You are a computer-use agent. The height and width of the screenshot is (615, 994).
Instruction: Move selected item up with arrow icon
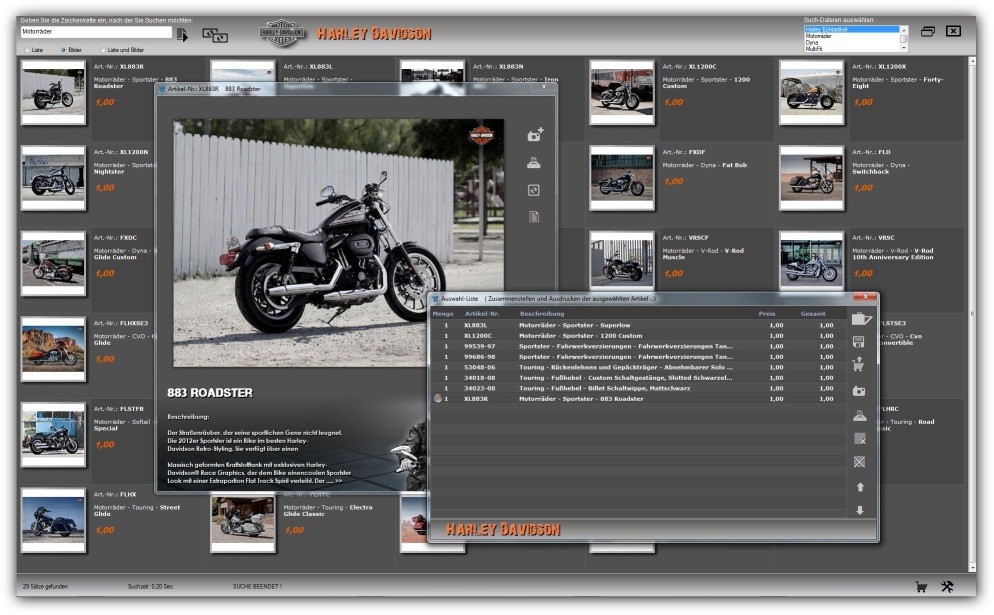click(859, 487)
